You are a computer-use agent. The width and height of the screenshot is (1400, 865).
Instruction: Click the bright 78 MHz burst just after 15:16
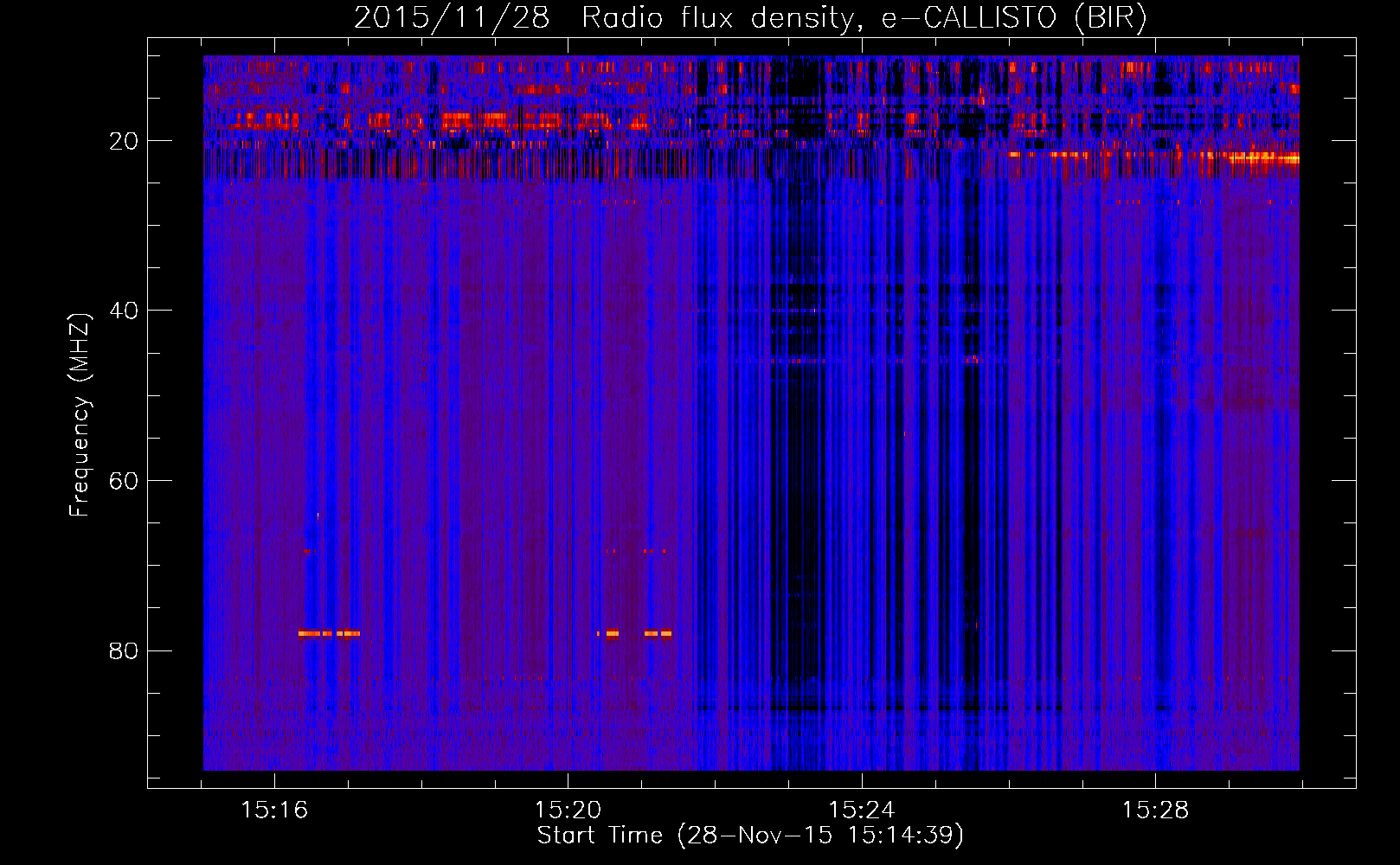coord(329,633)
